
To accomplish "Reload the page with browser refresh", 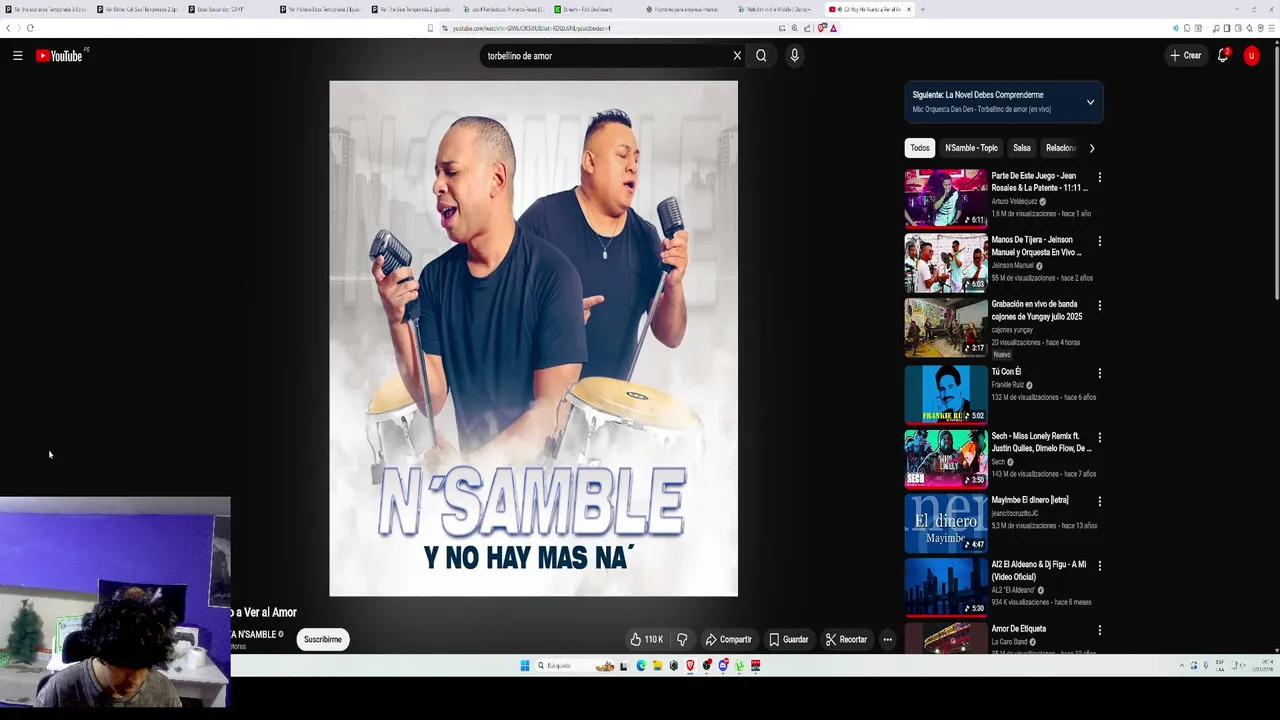I will point(30,28).
